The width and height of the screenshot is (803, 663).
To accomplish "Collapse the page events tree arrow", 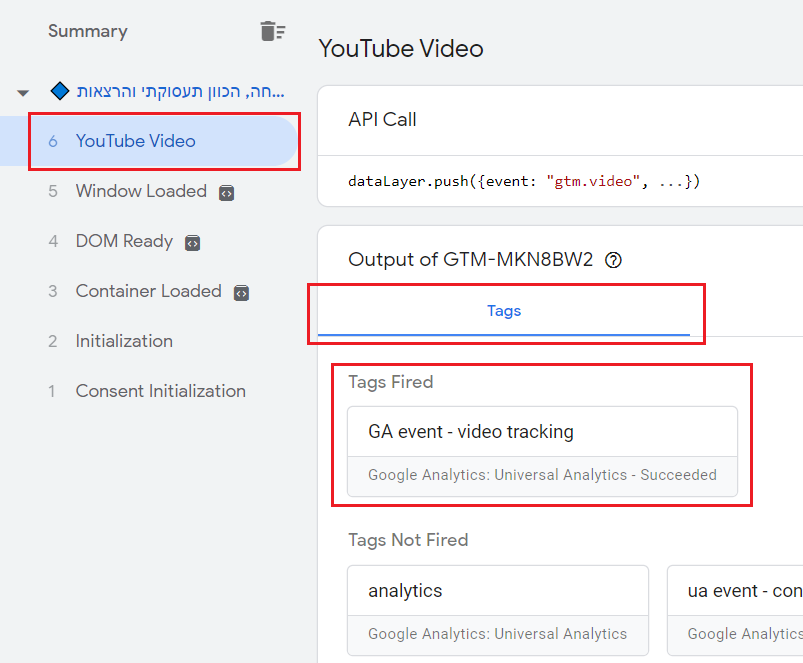I will pyautogui.click(x=23, y=93).
